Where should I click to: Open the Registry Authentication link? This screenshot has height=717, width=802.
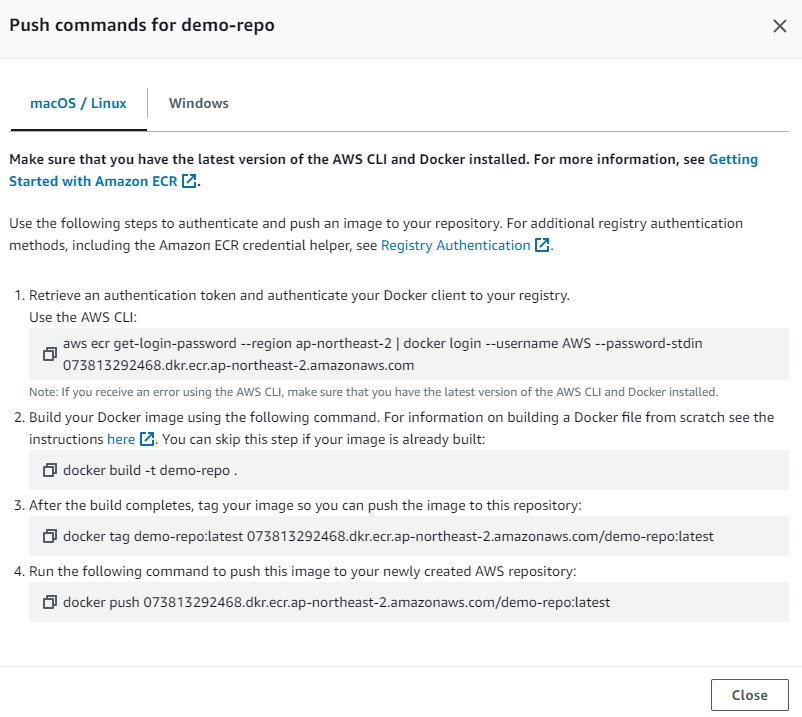[455, 245]
